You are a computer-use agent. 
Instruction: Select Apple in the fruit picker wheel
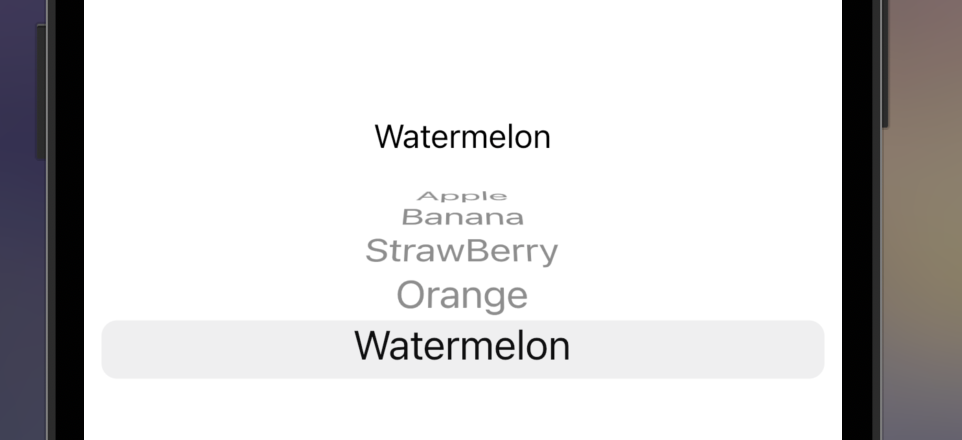click(462, 196)
